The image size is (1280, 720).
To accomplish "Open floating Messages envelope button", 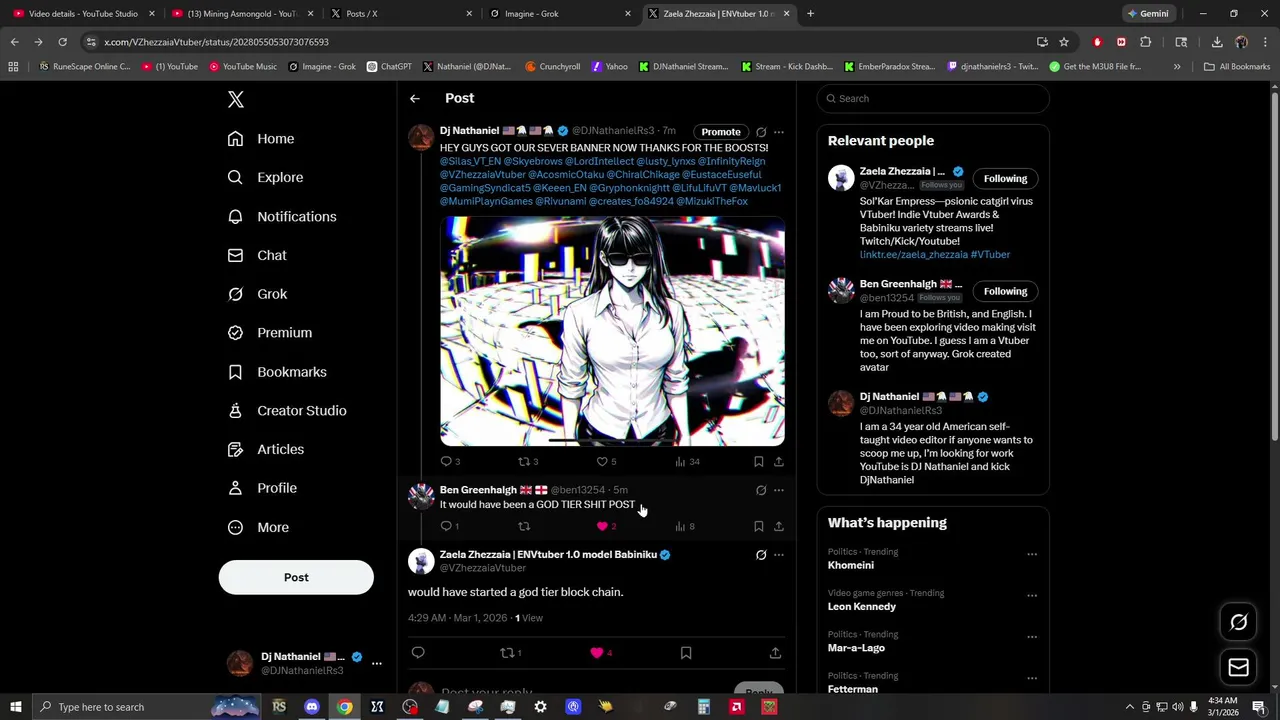I will click(1238, 667).
